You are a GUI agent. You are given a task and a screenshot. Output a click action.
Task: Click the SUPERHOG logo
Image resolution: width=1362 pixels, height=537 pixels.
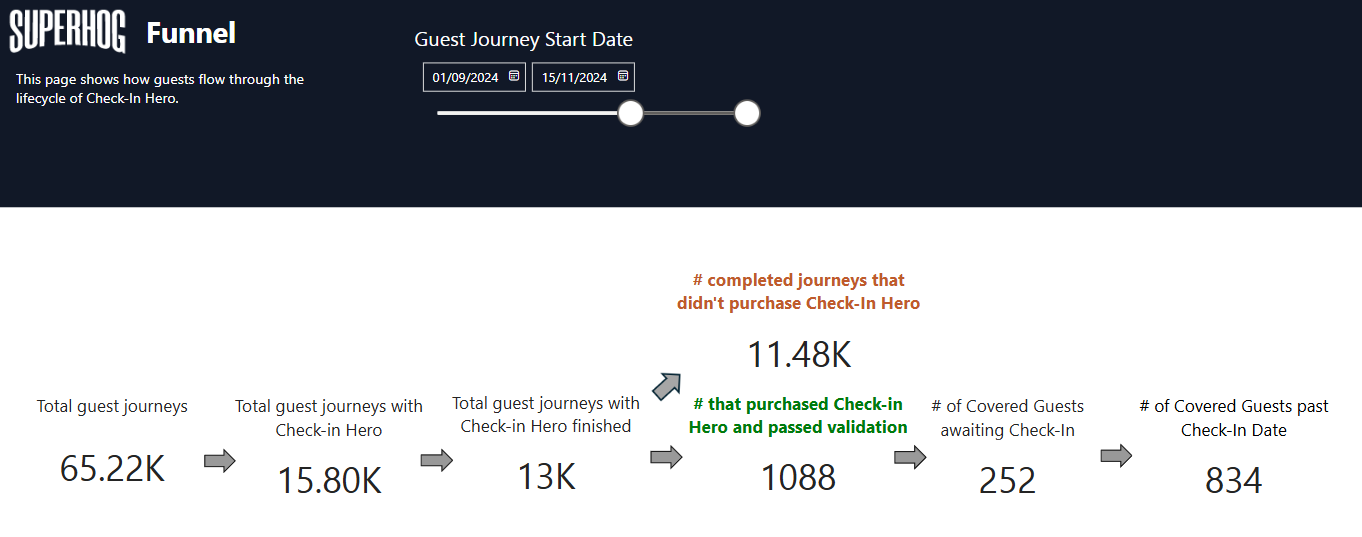point(68,33)
